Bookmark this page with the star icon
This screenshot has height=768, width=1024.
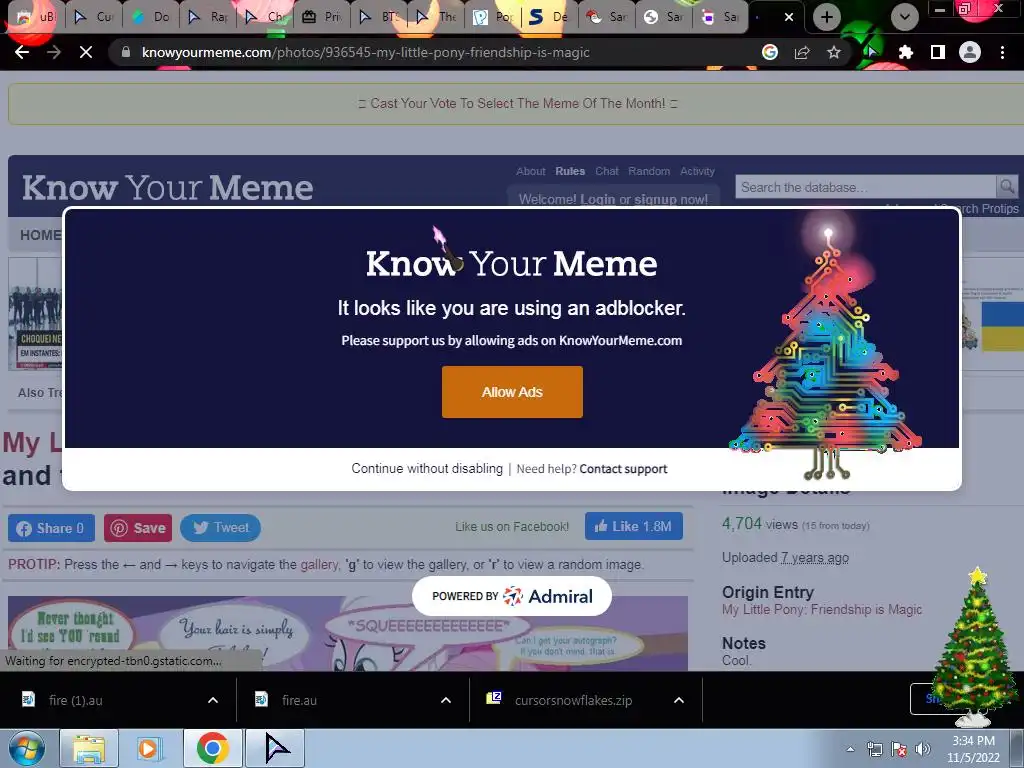pyautogui.click(x=834, y=52)
